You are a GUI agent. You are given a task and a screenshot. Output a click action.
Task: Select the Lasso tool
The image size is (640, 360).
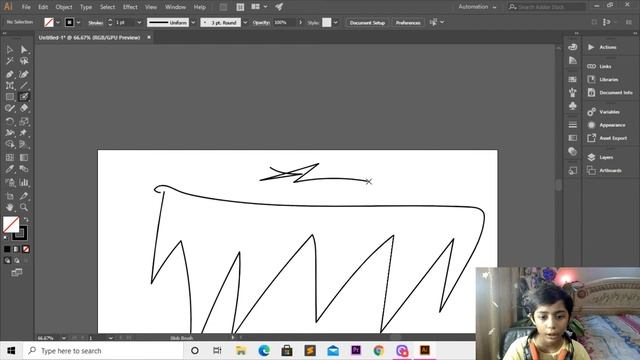(x=24, y=61)
